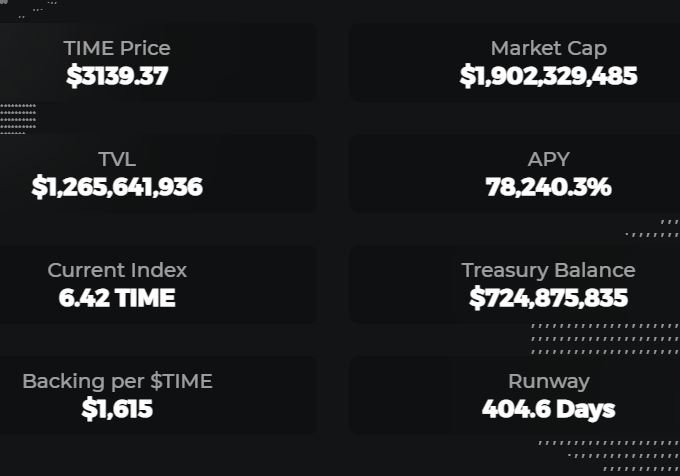Viewport: 680px width, 476px height.
Task: Select the Market Cap label text
Action: [x=549, y=48]
